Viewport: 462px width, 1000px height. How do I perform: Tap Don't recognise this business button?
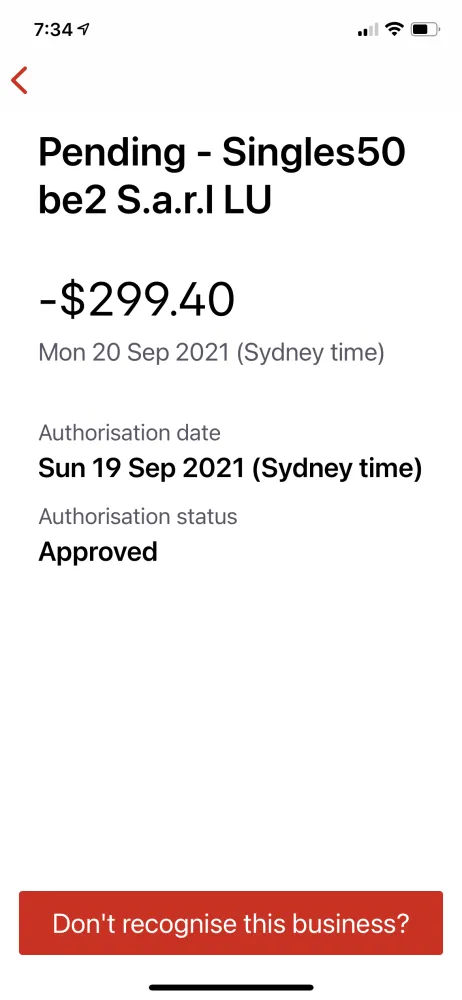pos(231,923)
